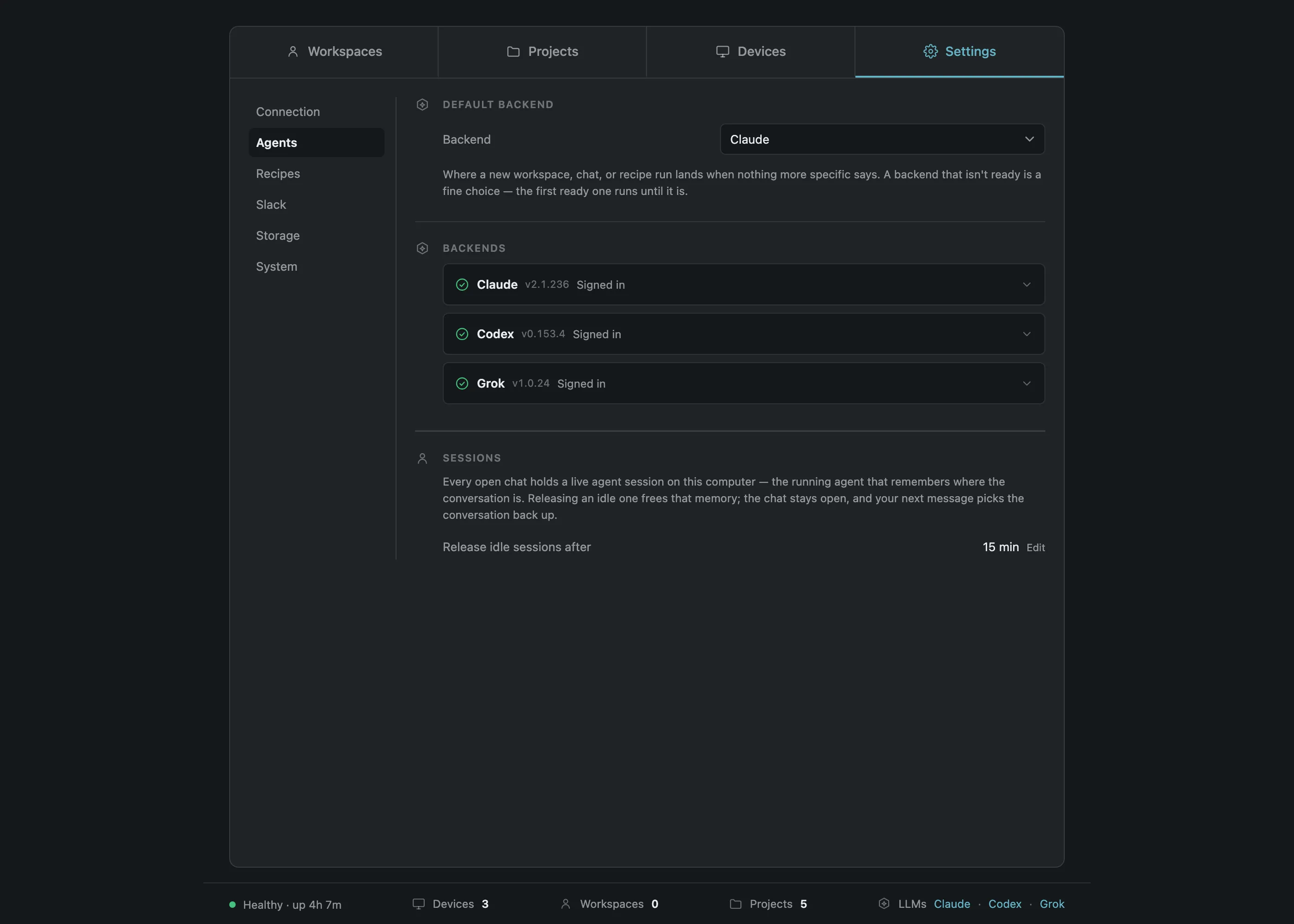Click the green check icon next to Claude
Image resolution: width=1294 pixels, height=924 pixels.
(x=462, y=285)
